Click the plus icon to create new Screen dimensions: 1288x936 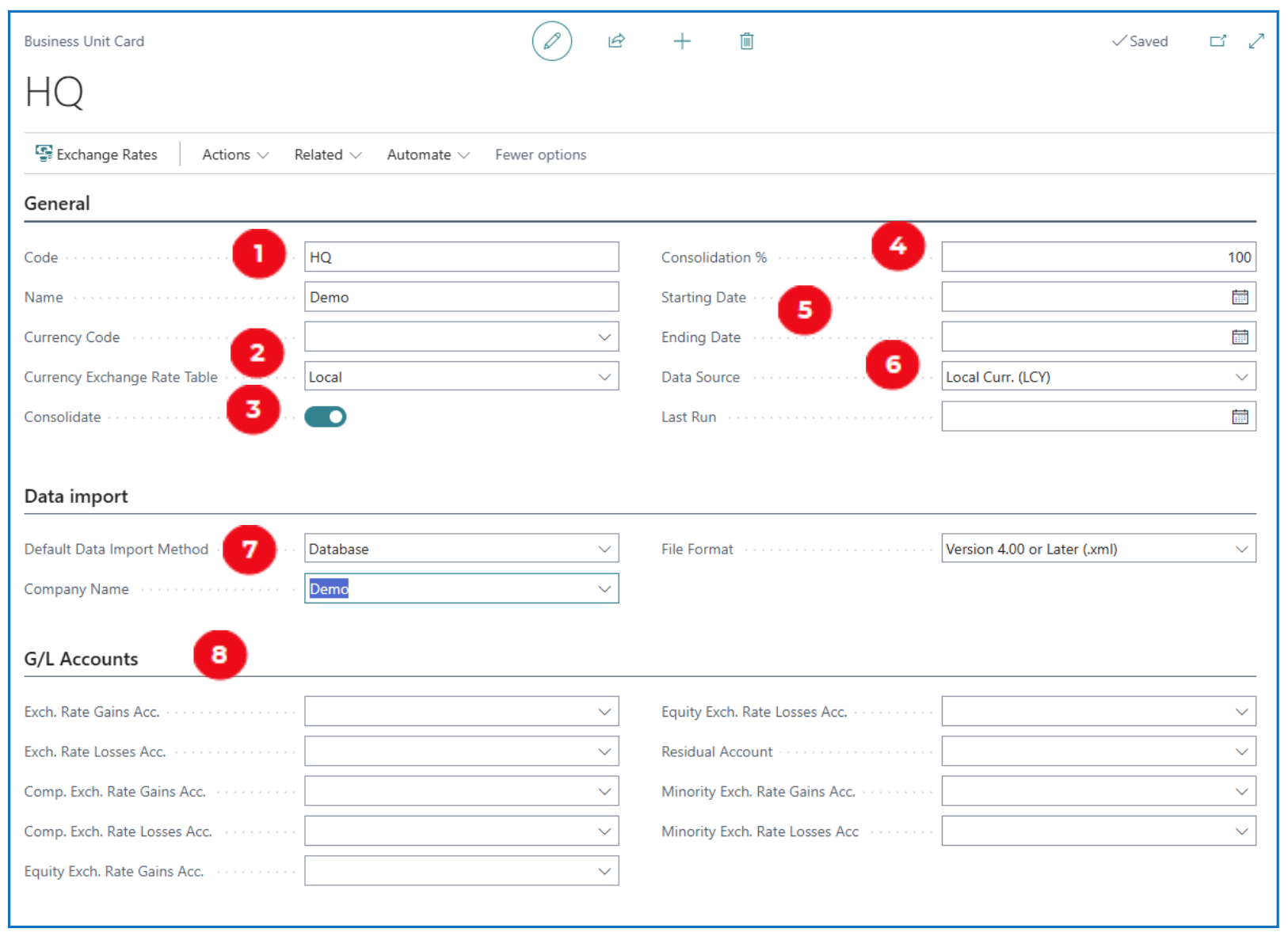point(681,41)
